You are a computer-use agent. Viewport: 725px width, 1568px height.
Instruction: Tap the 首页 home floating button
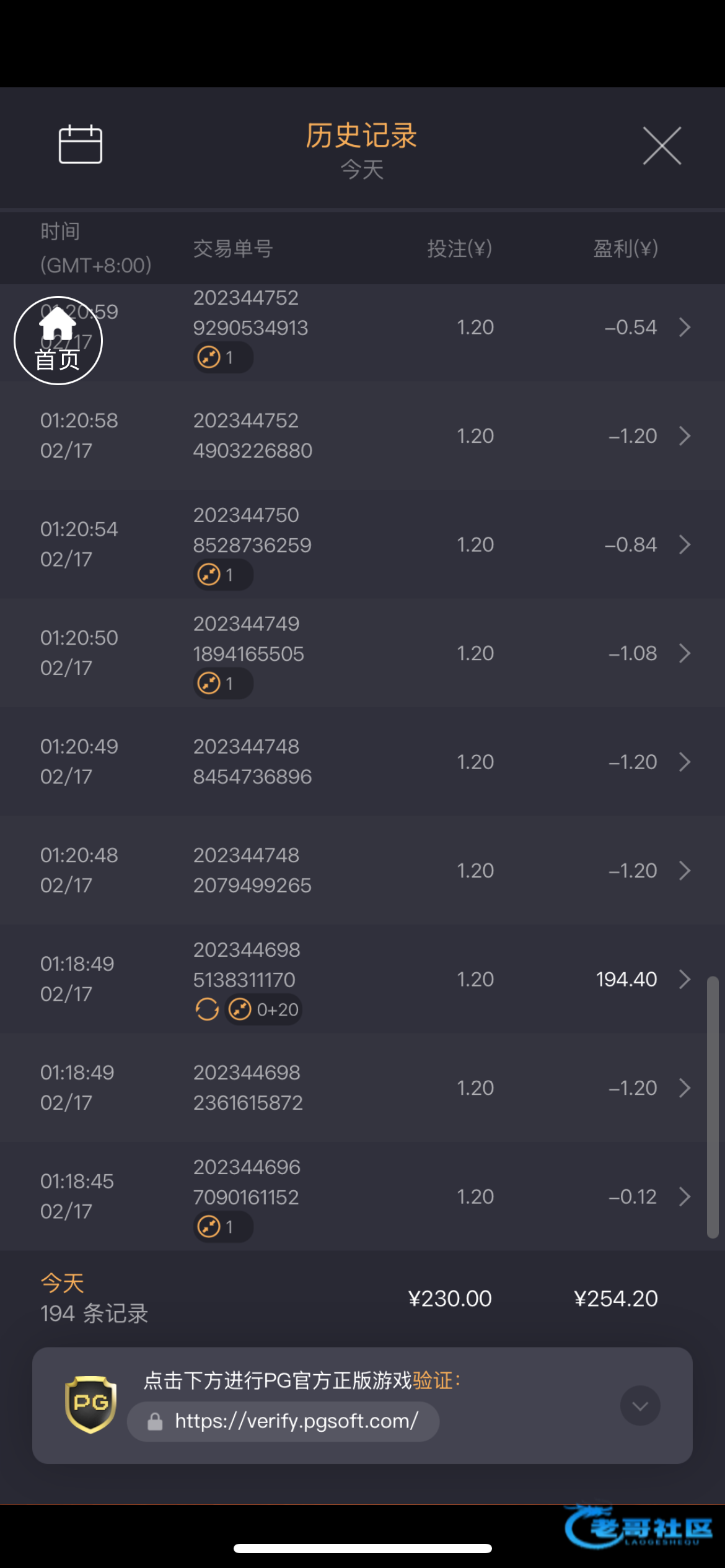coord(58,341)
